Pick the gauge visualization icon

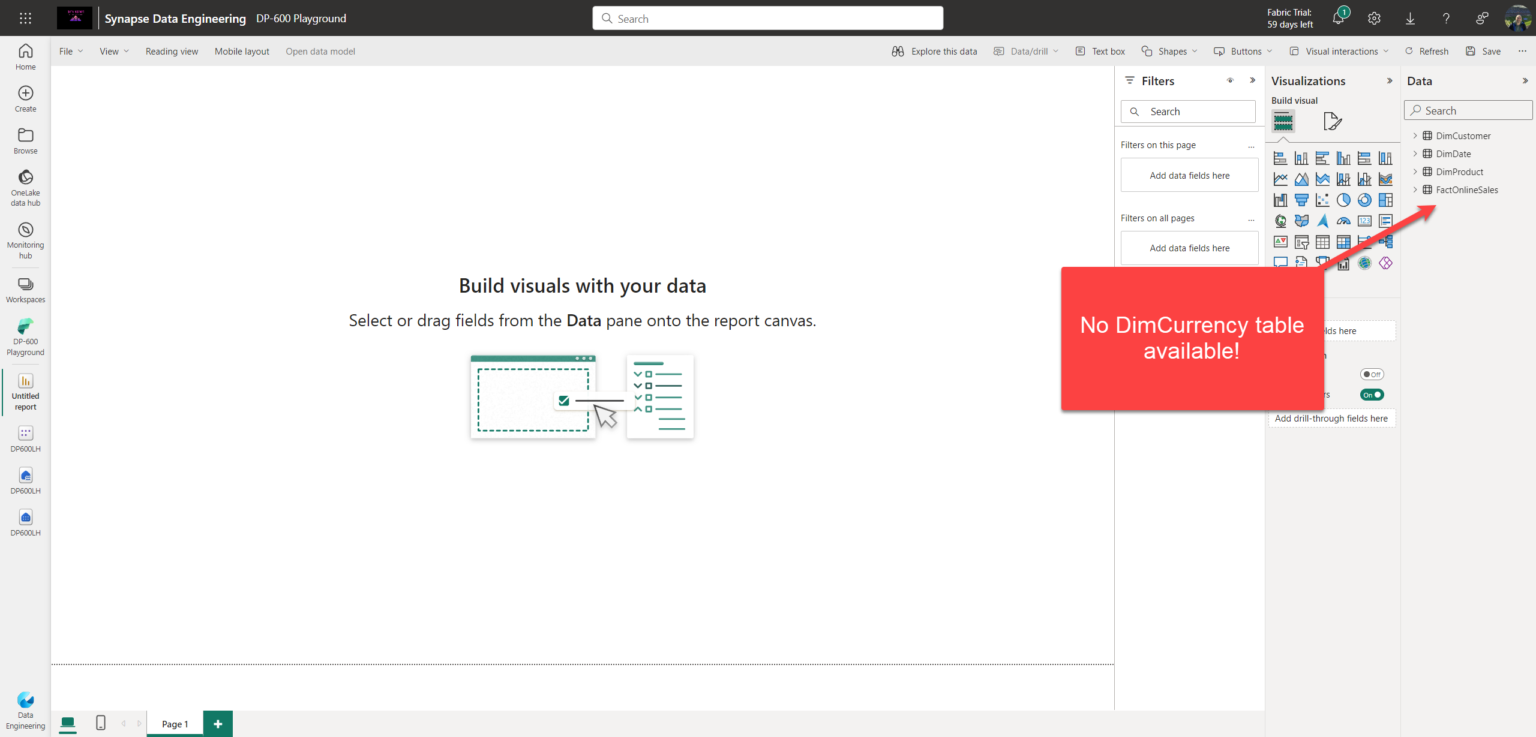coord(1344,220)
